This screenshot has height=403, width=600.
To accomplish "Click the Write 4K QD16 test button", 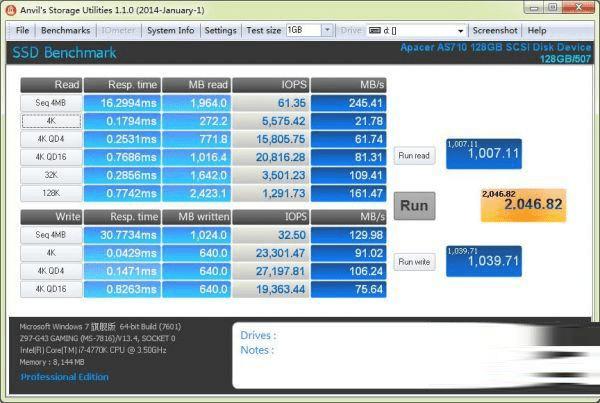I will (51, 289).
